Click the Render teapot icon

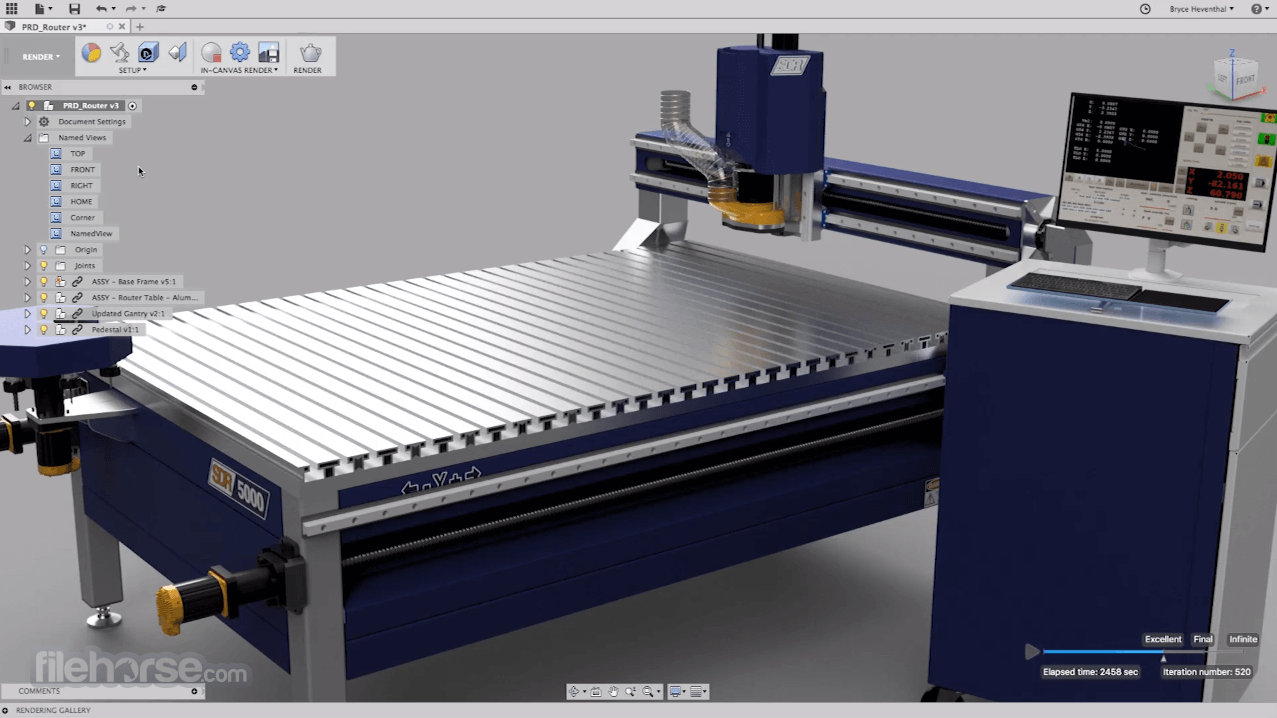click(310, 53)
